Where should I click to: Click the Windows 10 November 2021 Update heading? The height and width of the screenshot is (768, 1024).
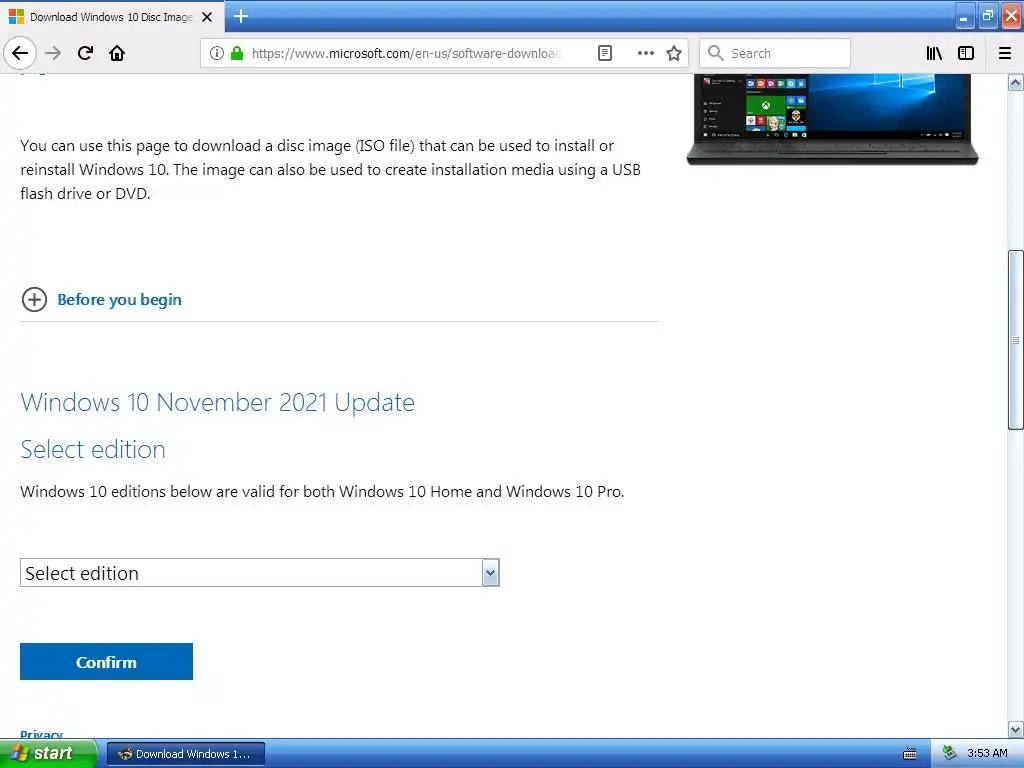click(x=217, y=402)
